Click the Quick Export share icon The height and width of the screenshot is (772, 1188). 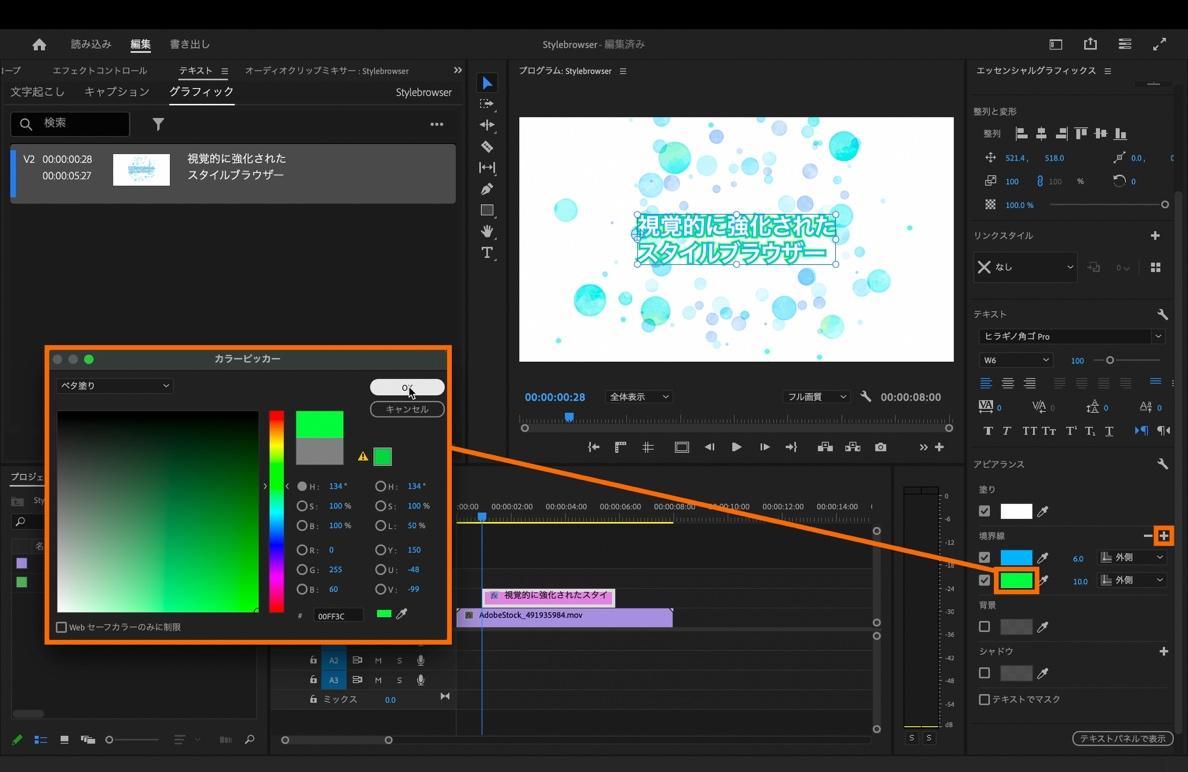(1090, 44)
